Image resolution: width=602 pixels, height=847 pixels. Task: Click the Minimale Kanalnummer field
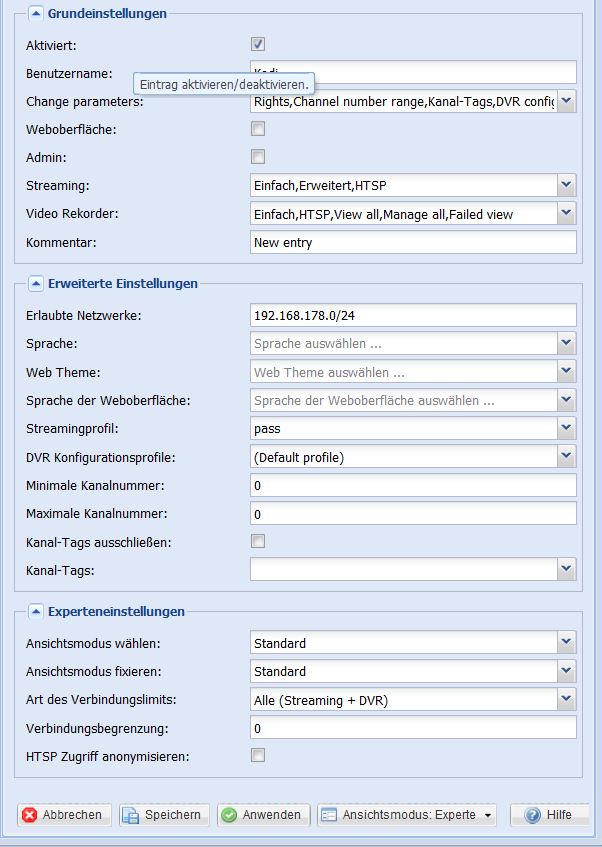[413, 485]
